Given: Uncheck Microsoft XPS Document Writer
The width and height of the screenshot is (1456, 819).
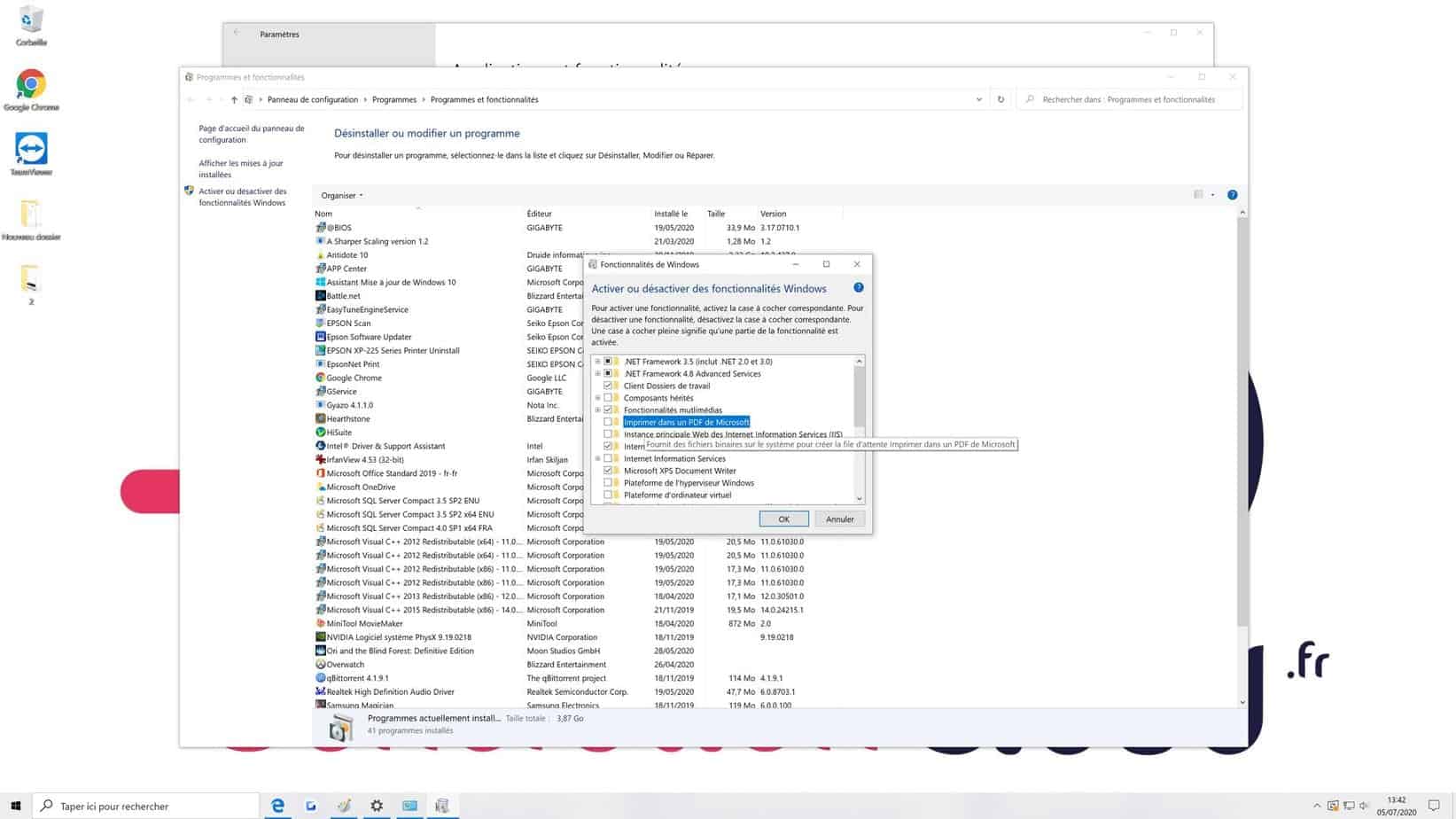Looking at the screenshot, I should 608,471.
